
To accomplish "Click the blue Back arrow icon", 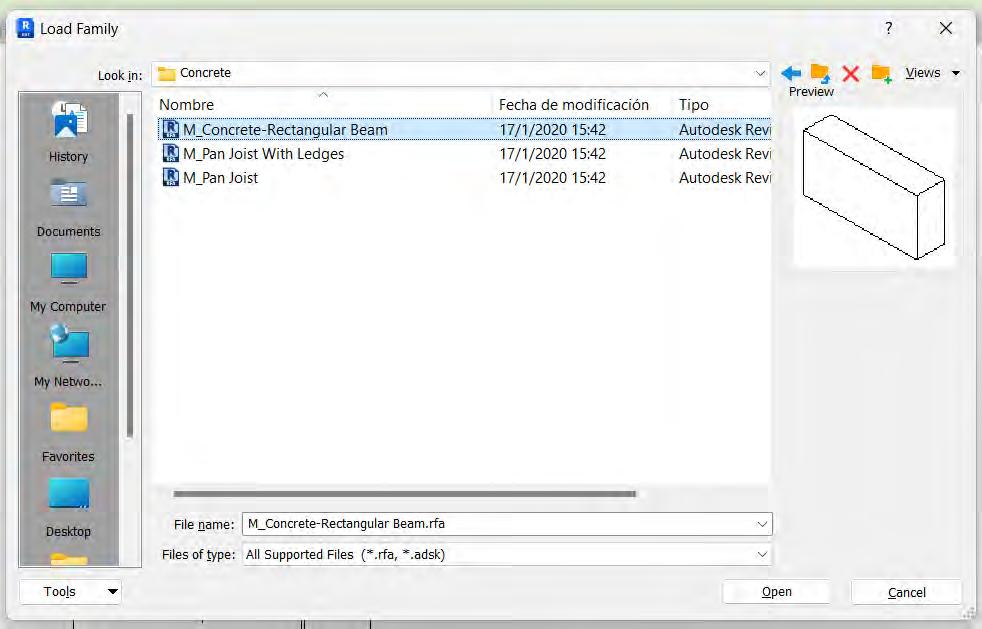I will [791, 73].
